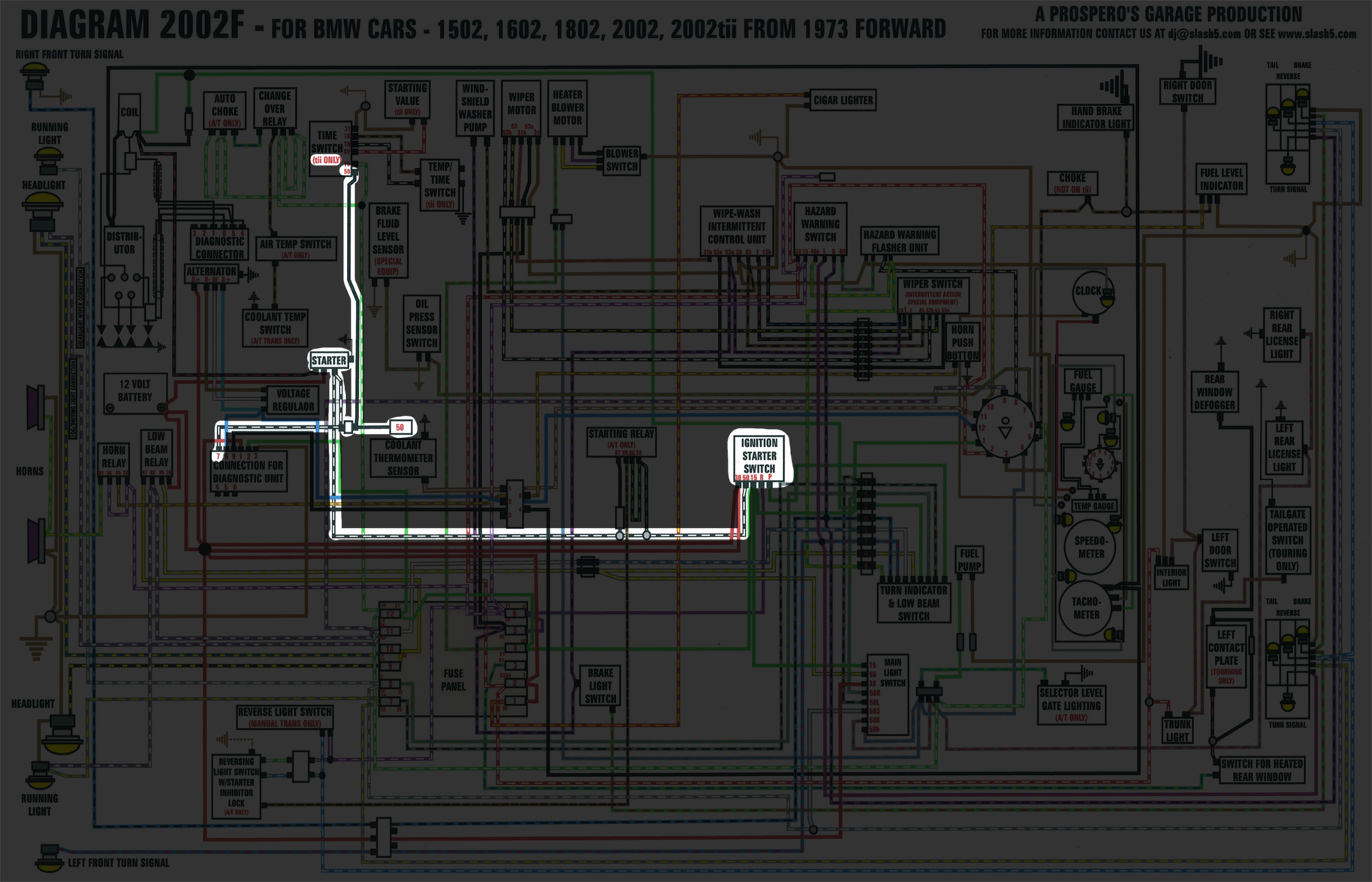Click the Tachometer dial
The width and height of the screenshot is (1372, 882).
point(1086,608)
